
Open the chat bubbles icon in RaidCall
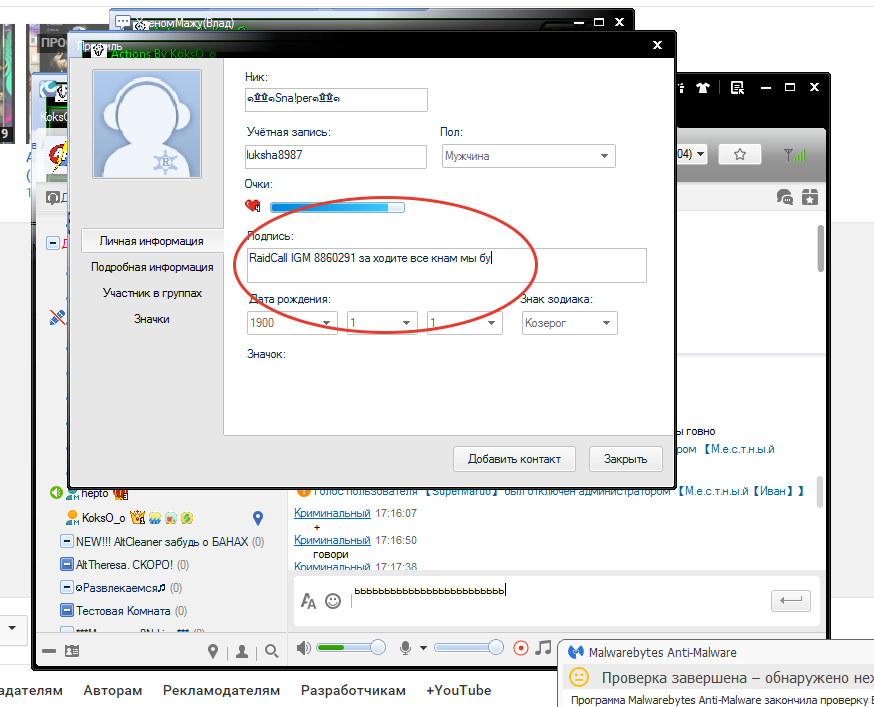click(784, 197)
